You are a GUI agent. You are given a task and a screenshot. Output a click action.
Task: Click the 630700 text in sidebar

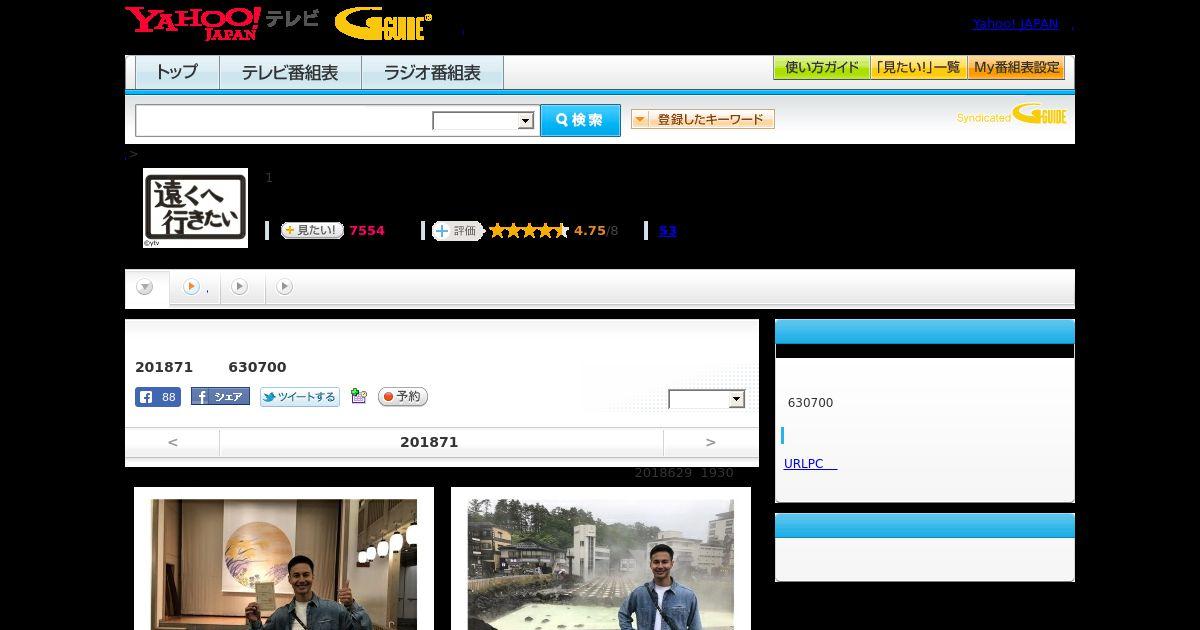point(810,403)
